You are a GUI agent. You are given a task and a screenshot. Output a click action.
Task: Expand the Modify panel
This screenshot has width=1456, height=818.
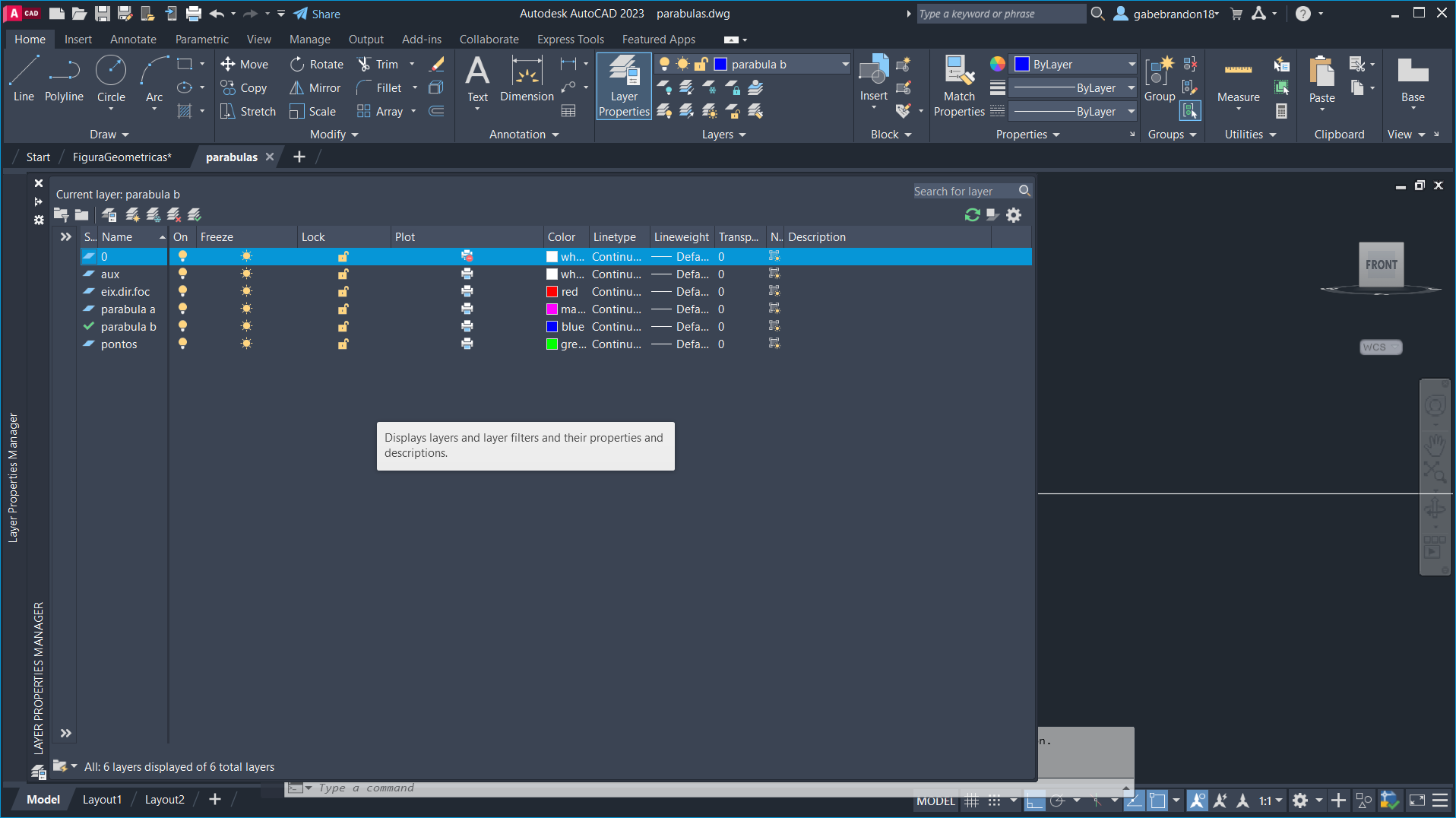(334, 135)
